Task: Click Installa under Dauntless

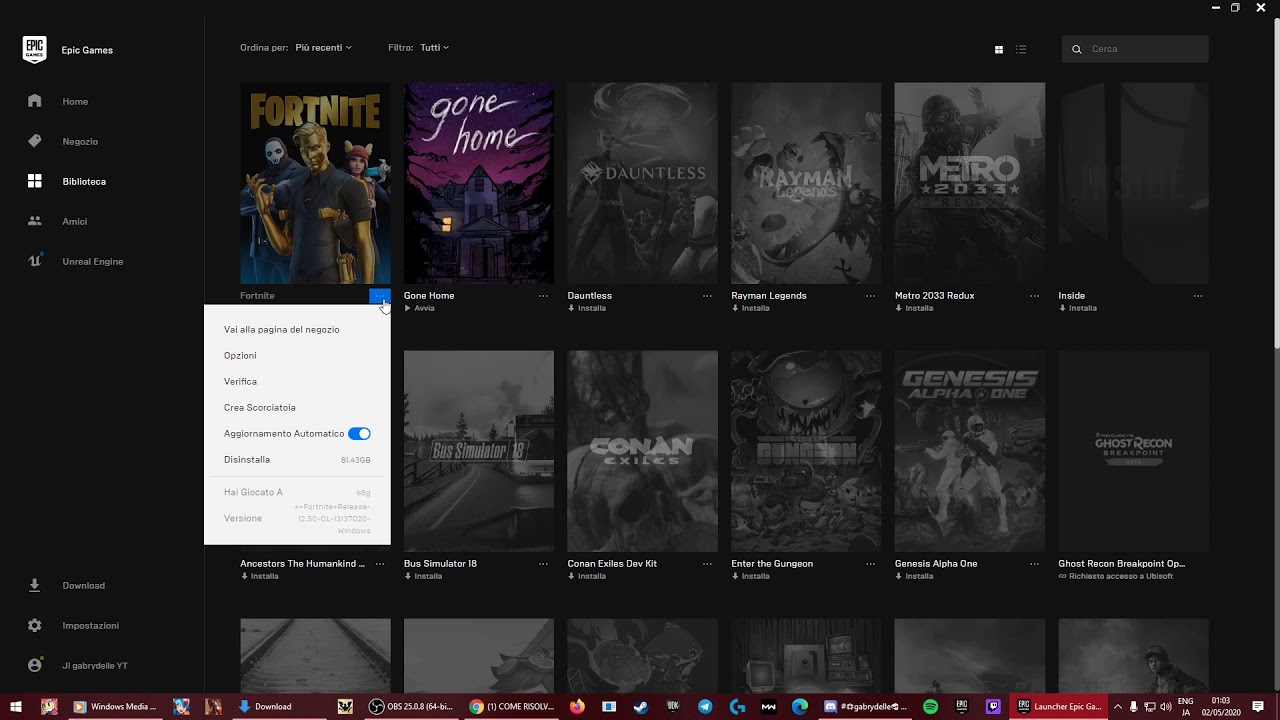Action: (587, 308)
